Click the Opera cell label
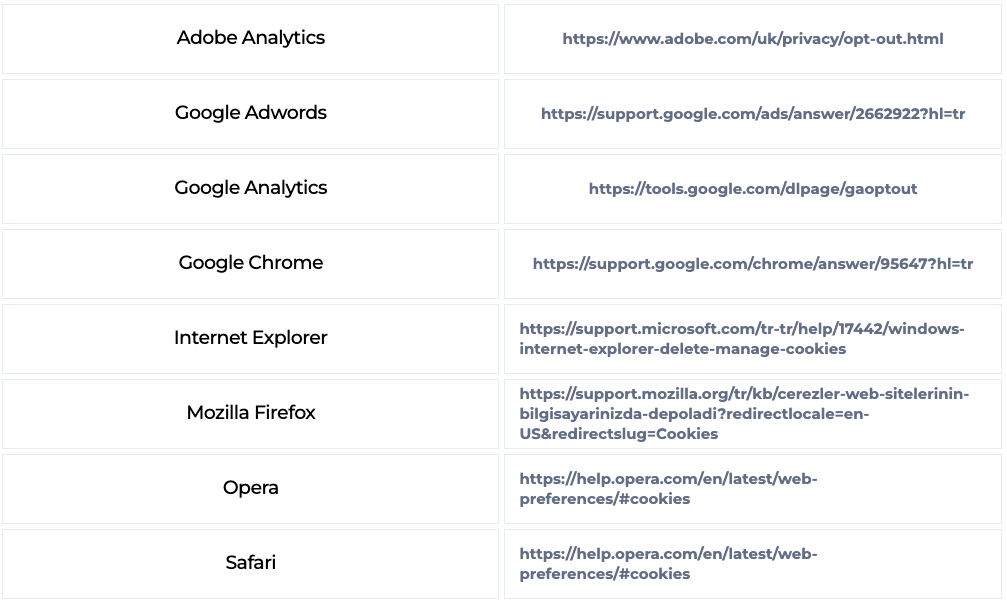The width and height of the screenshot is (1007, 606). (250, 488)
